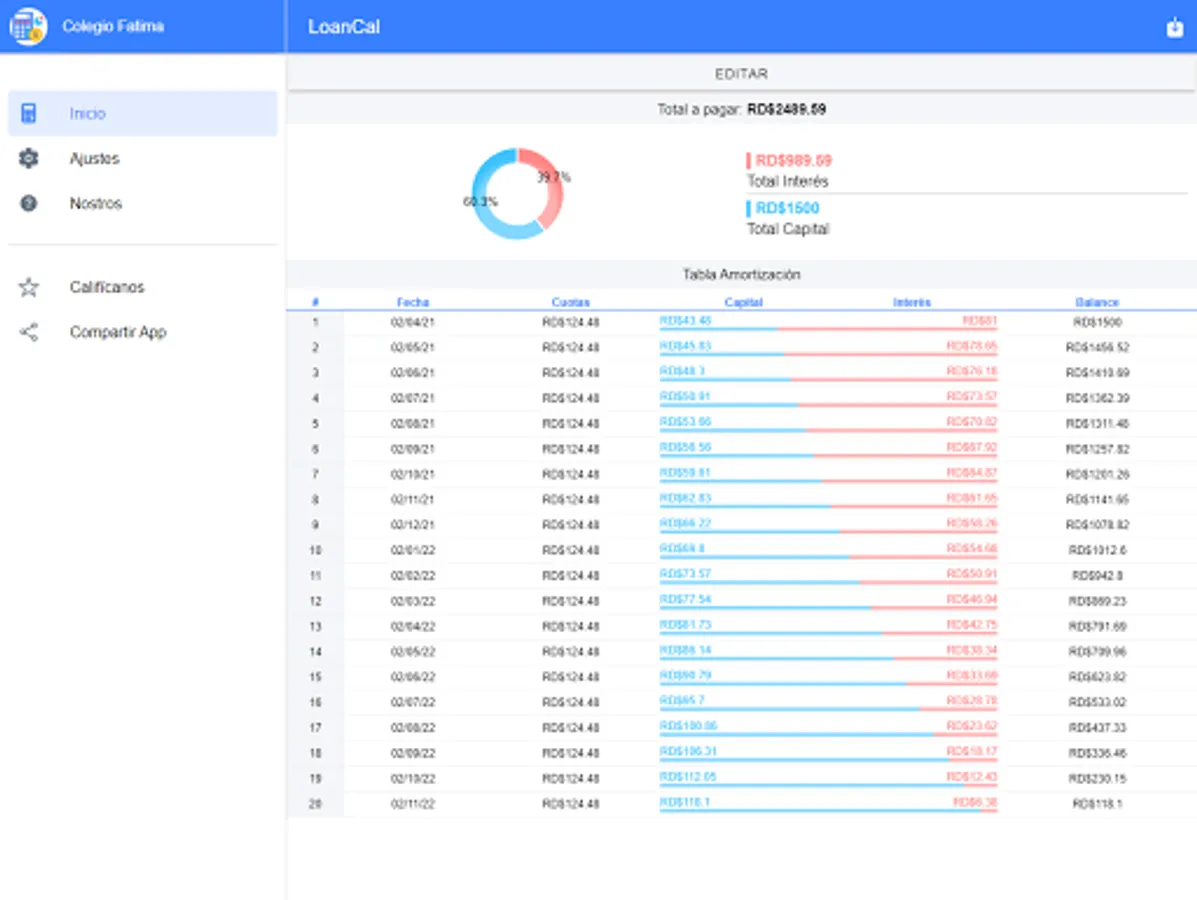Select amortization row dated 02/11/22
The image size is (1197, 900).
click(x=412, y=804)
